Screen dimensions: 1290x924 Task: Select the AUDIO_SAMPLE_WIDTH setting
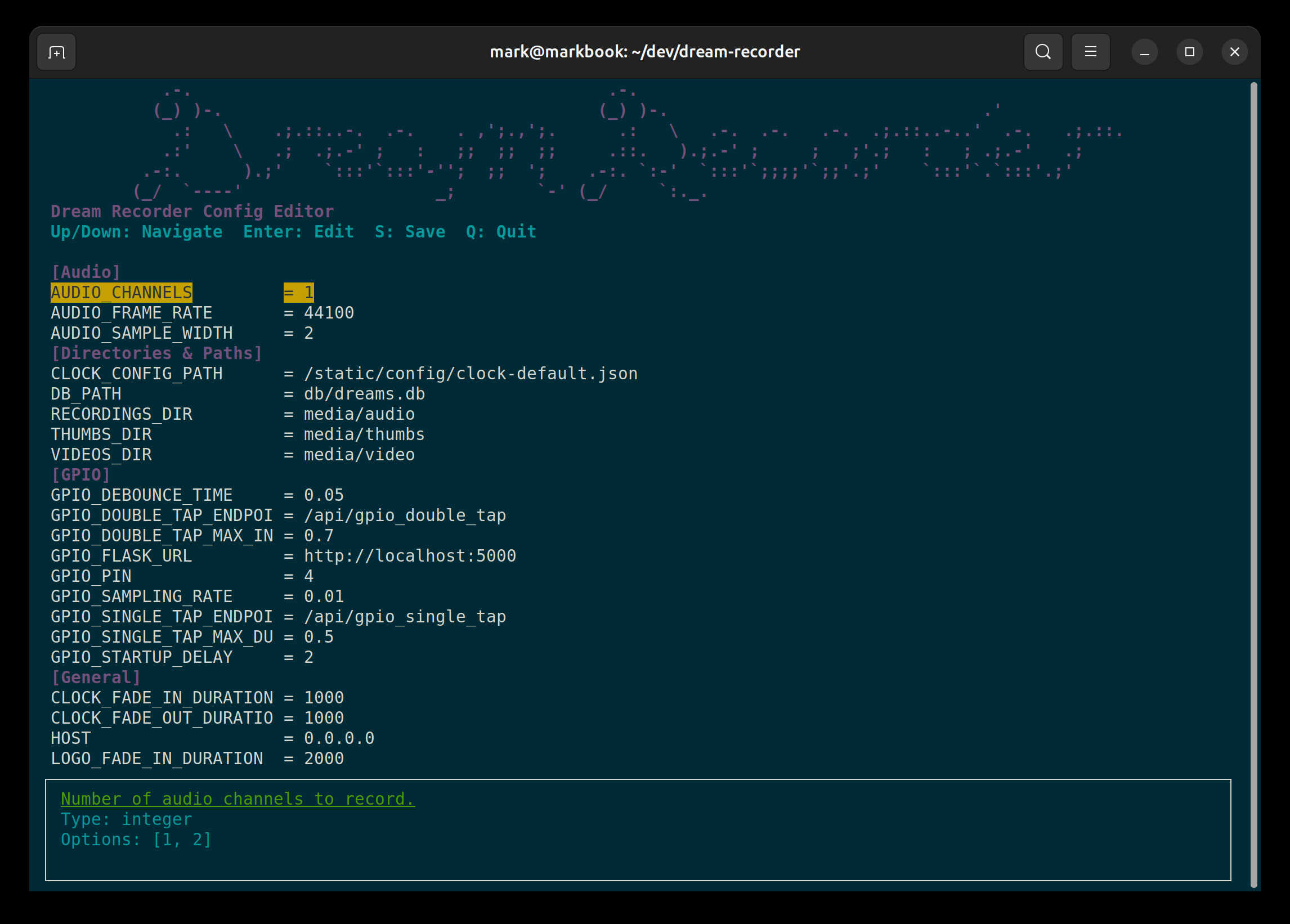coord(142,333)
